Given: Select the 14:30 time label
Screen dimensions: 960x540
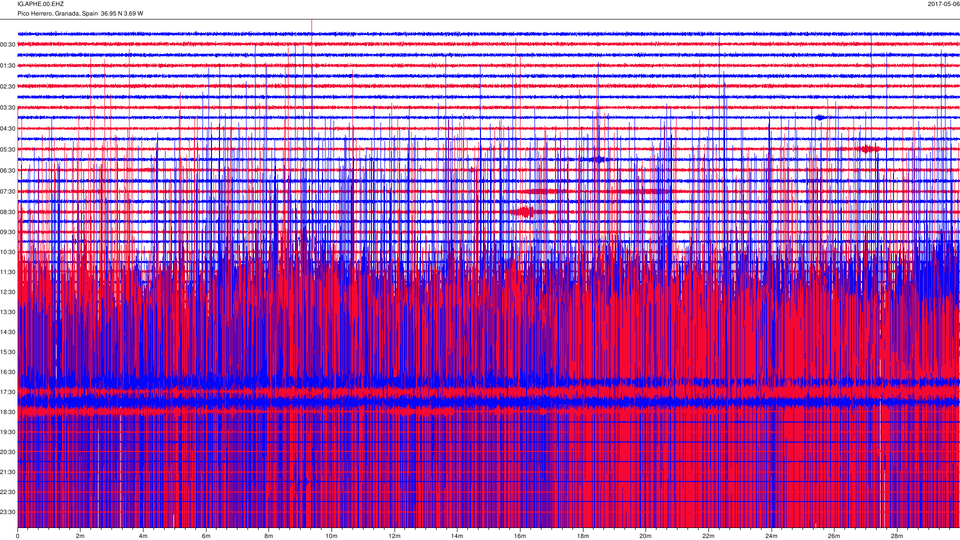Looking at the screenshot, I should 8,332.
